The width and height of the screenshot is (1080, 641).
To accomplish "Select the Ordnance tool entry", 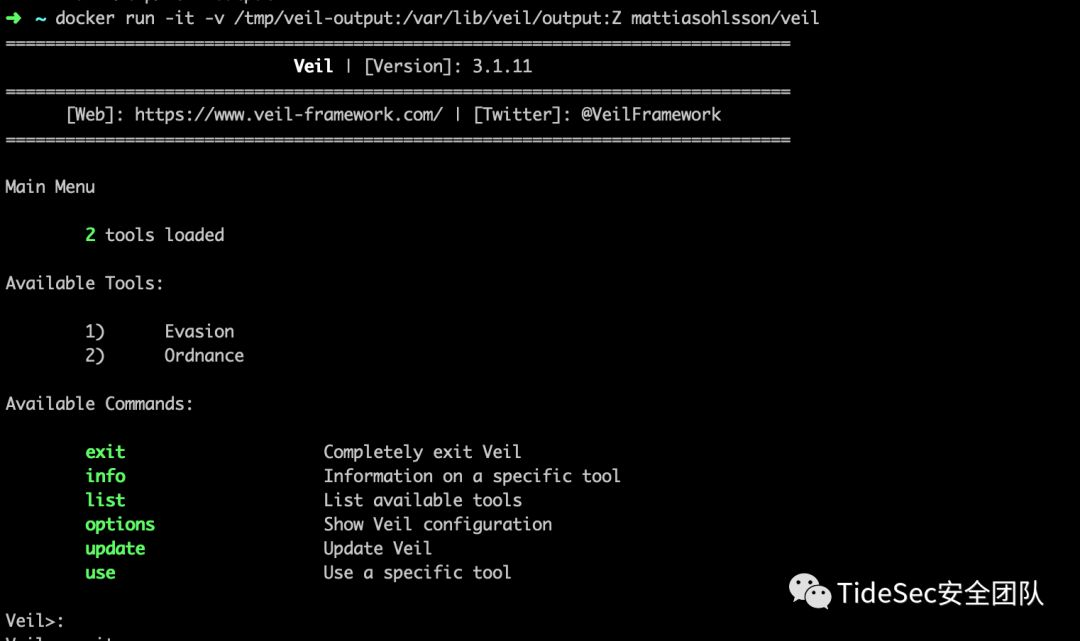I will click(204, 355).
